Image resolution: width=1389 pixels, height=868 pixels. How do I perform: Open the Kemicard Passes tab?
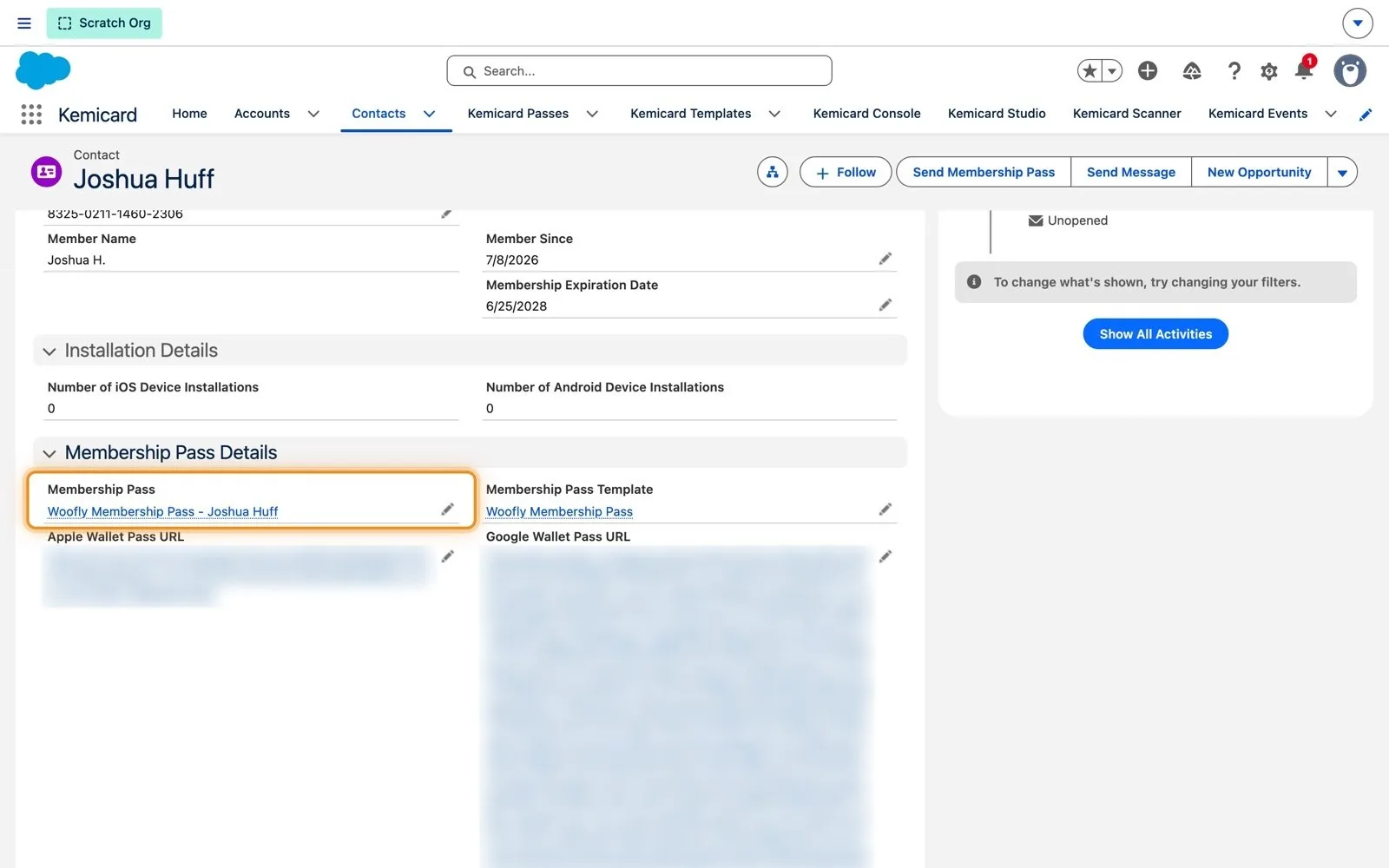point(518,114)
